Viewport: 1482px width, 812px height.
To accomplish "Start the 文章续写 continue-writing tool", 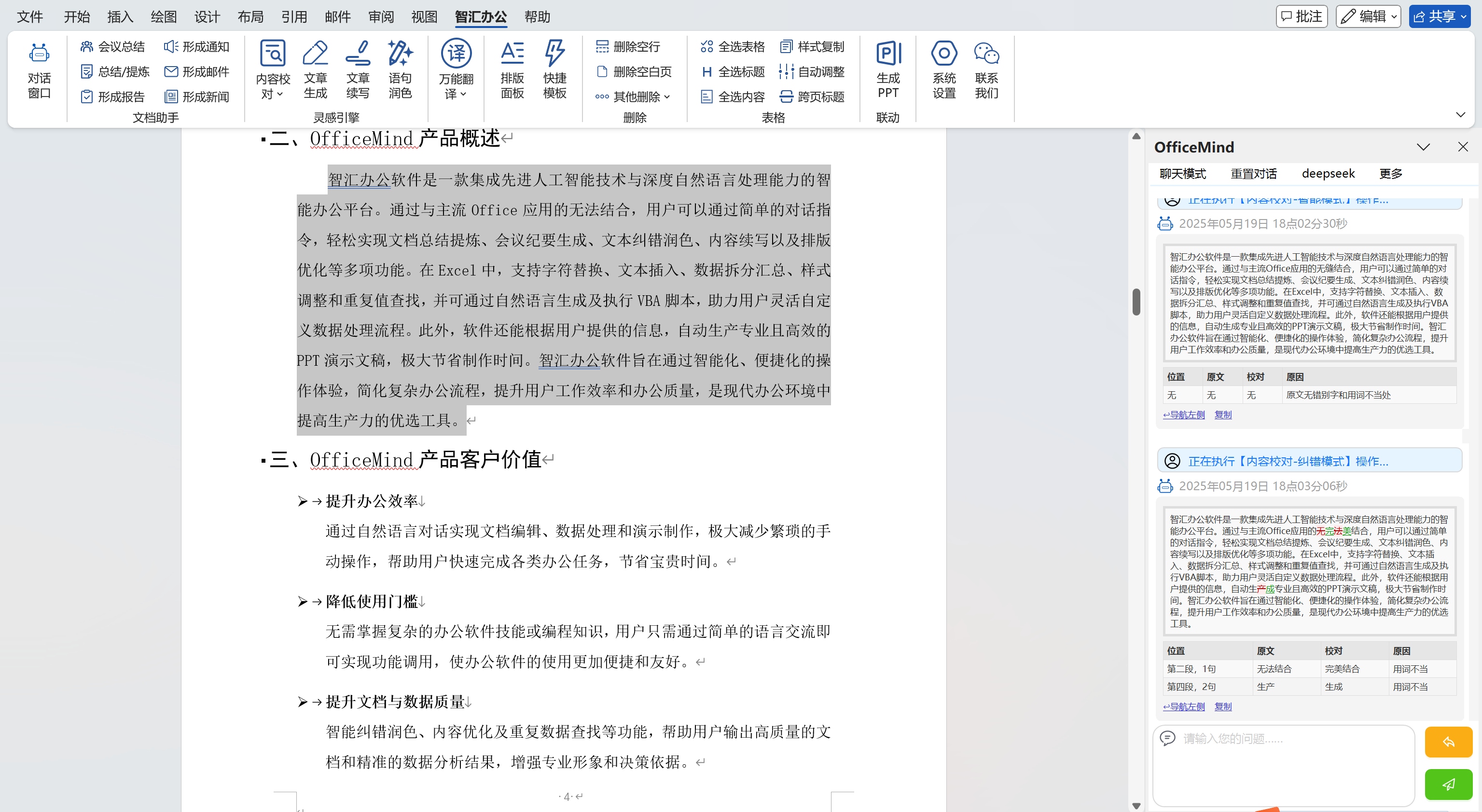I will tap(357, 70).
